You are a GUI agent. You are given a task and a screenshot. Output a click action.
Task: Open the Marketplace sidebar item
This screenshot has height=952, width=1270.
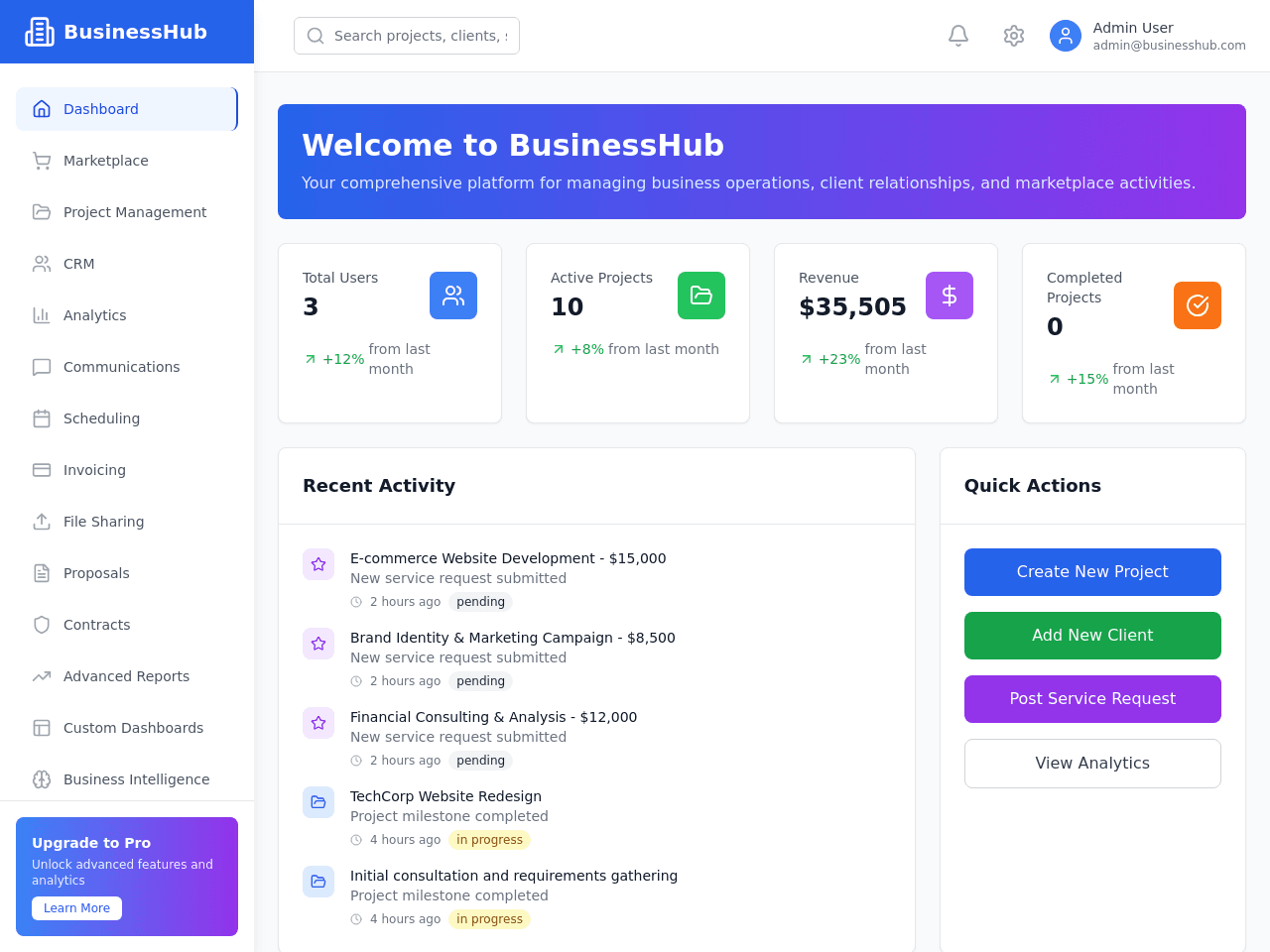point(127,161)
